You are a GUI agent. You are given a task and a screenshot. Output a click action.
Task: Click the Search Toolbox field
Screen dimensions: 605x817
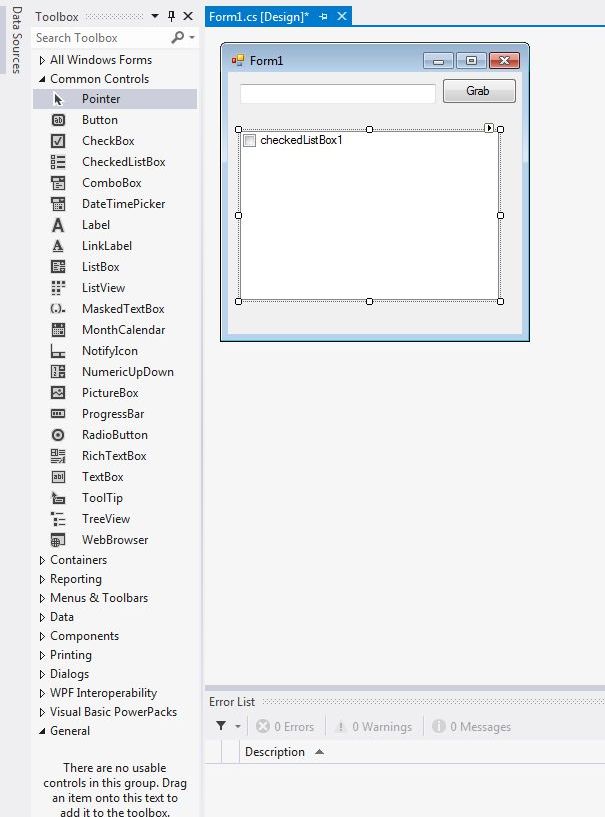[x=102, y=38]
